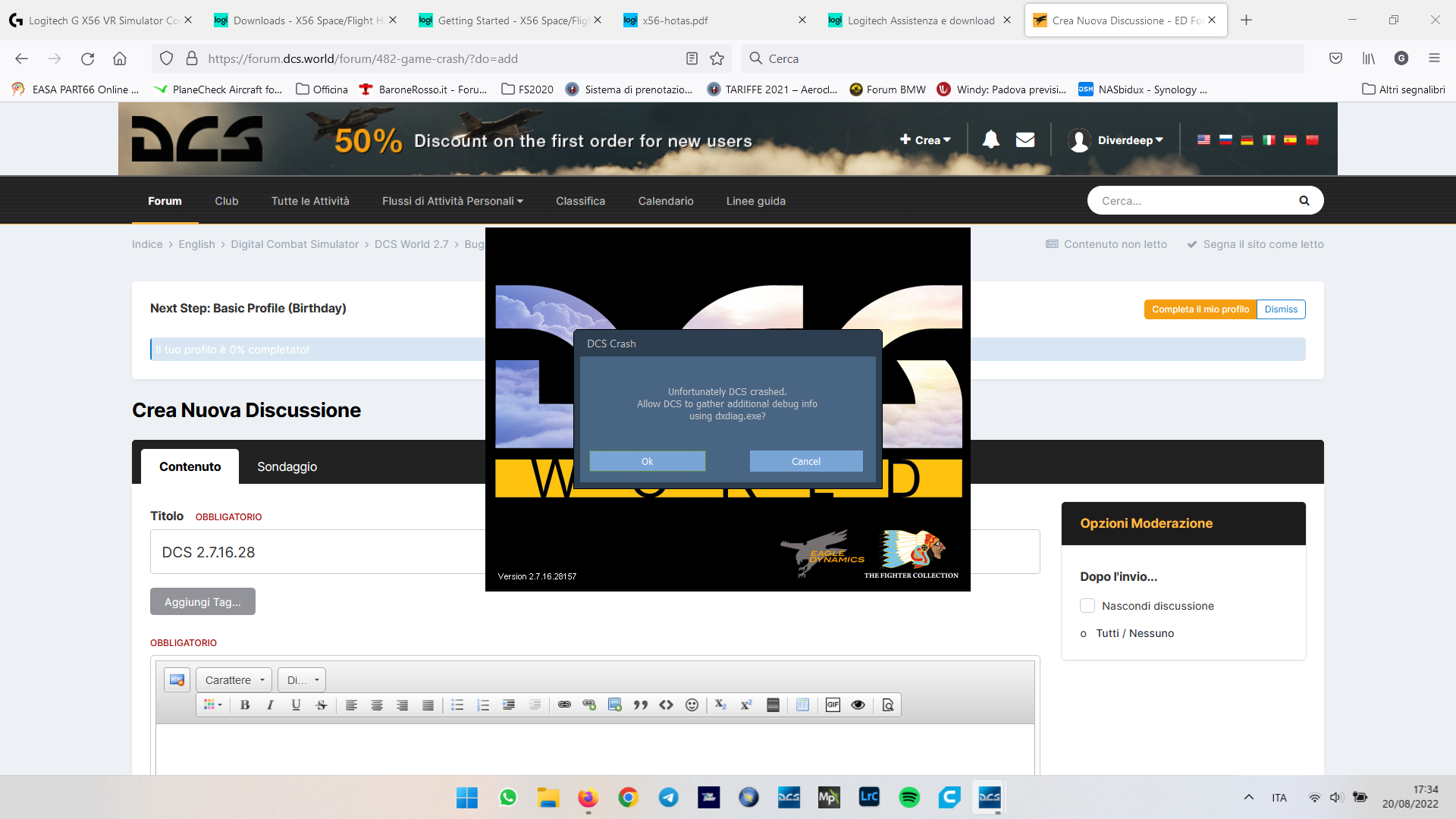Apply subscript formatting
The width and height of the screenshot is (1456, 819).
tap(720, 705)
